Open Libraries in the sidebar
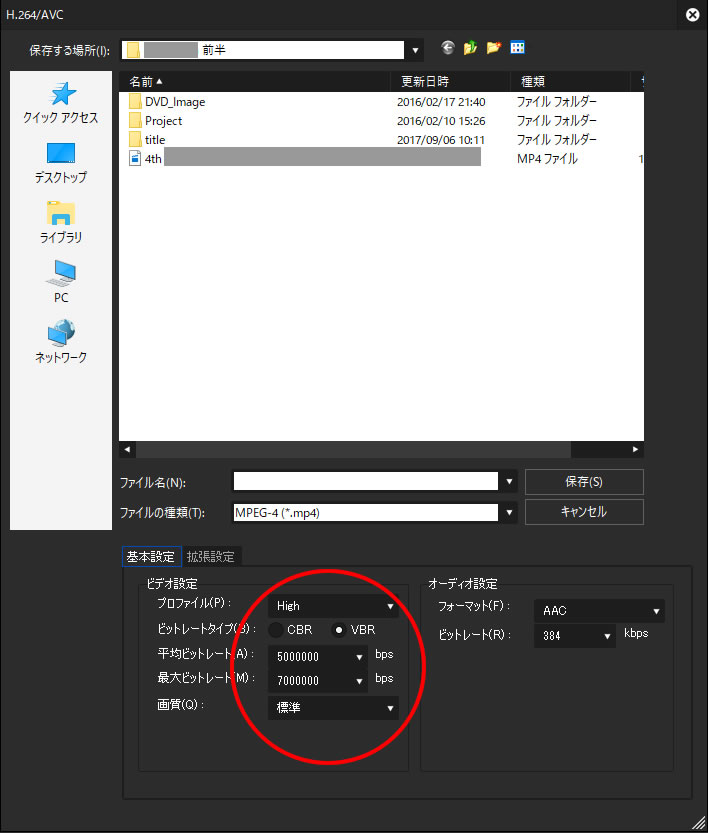This screenshot has height=833, width=708. click(61, 222)
